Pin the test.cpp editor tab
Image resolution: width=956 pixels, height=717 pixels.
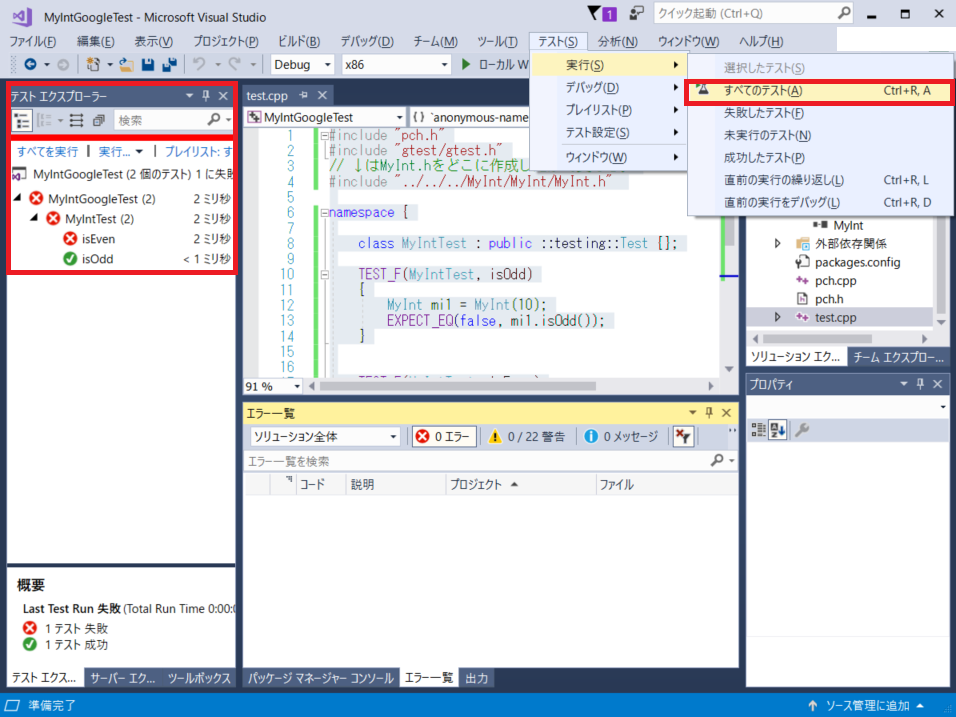click(x=304, y=95)
